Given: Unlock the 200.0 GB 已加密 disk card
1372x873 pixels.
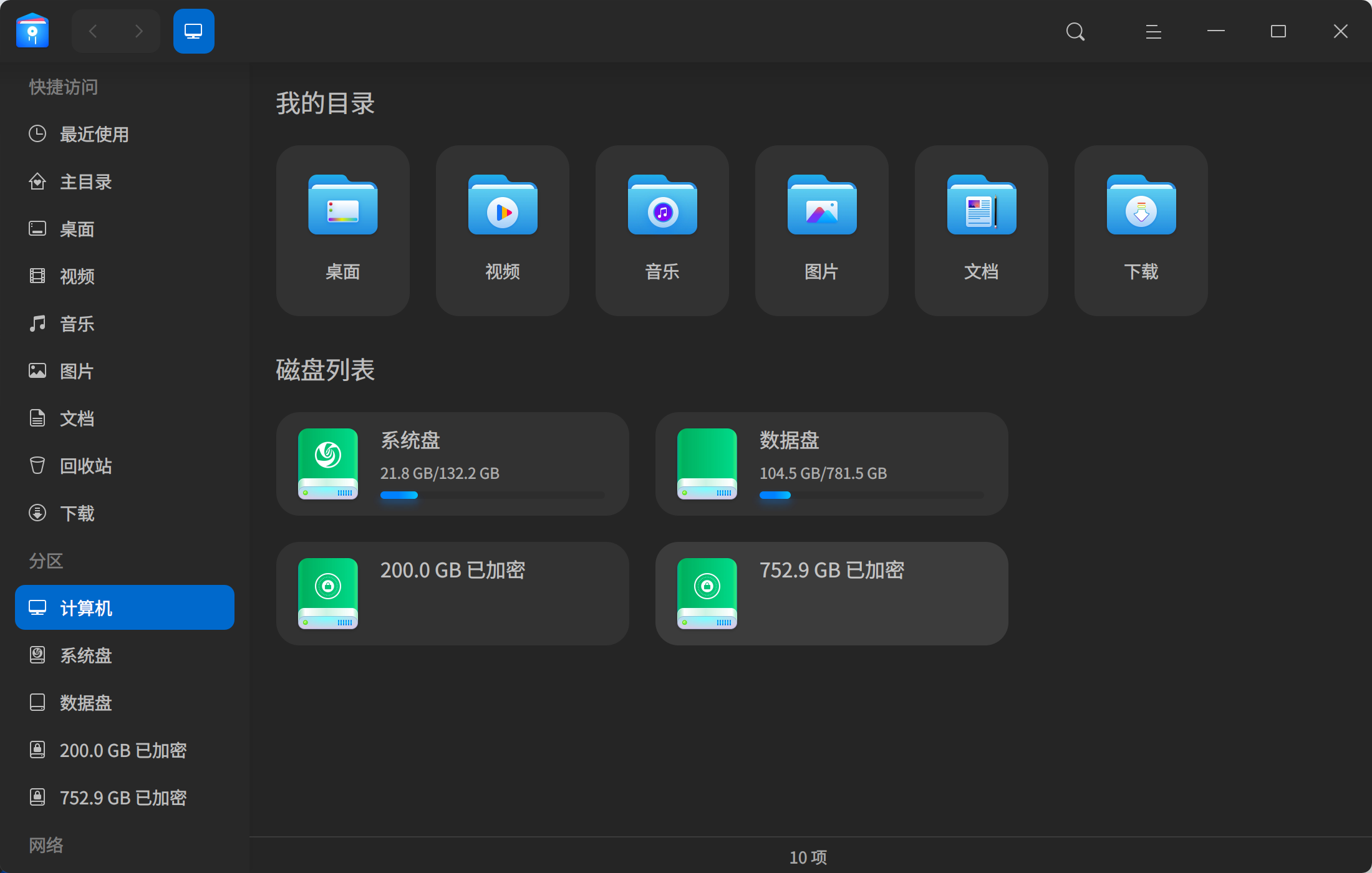Looking at the screenshot, I should pos(453,594).
